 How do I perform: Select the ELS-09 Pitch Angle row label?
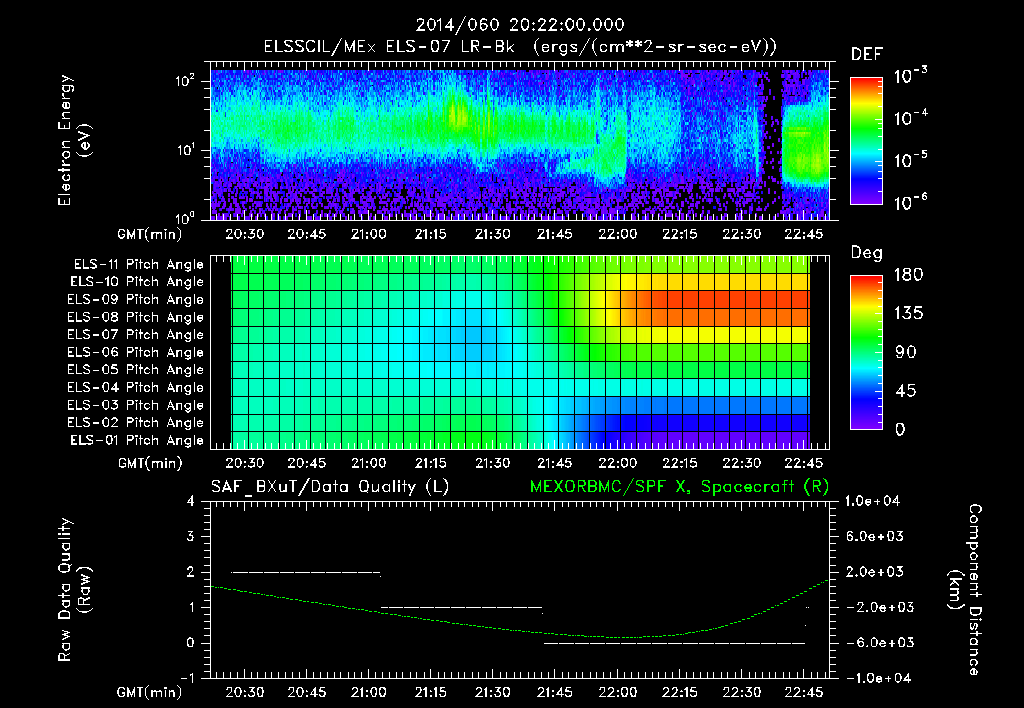(136, 300)
